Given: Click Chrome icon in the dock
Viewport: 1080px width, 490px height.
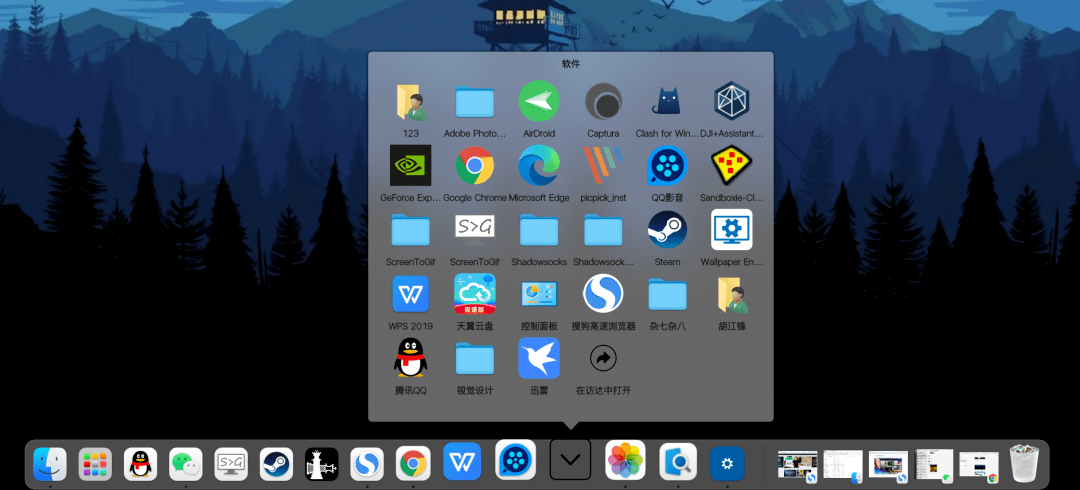Looking at the screenshot, I should coord(413,463).
